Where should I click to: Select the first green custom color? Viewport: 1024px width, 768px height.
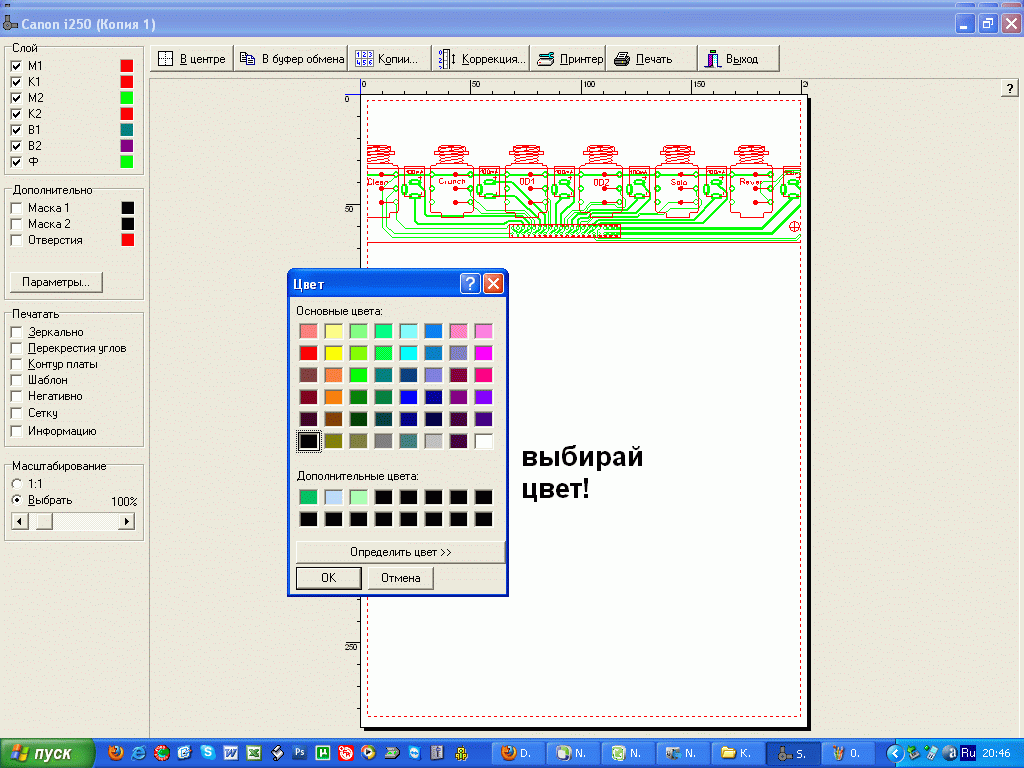click(x=308, y=497)
